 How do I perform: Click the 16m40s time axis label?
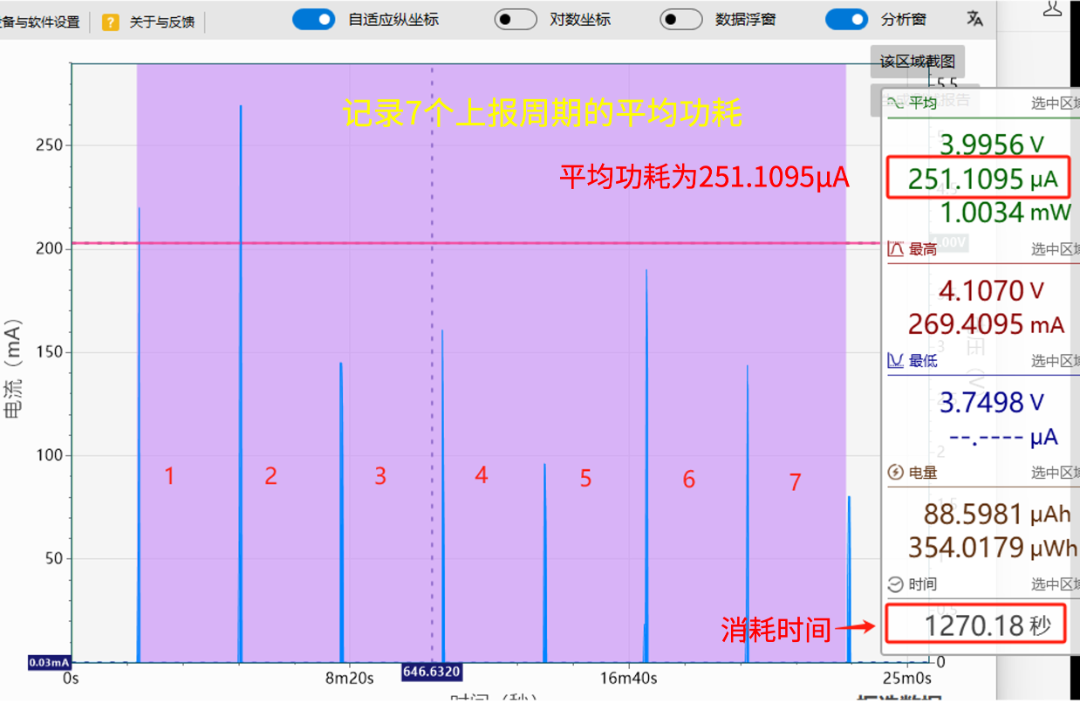click(x=628, y=678)
